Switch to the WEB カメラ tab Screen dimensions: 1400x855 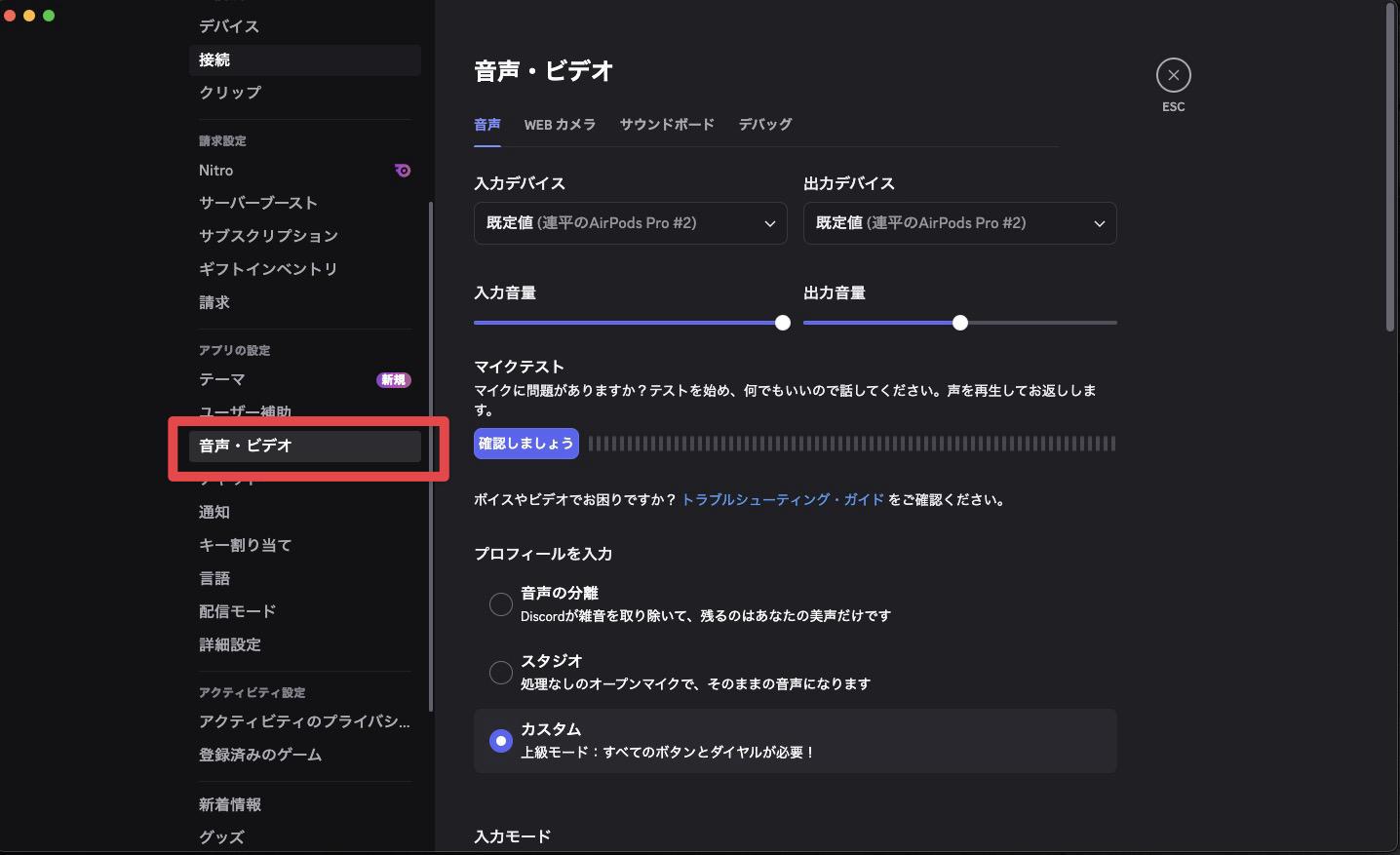560,125
